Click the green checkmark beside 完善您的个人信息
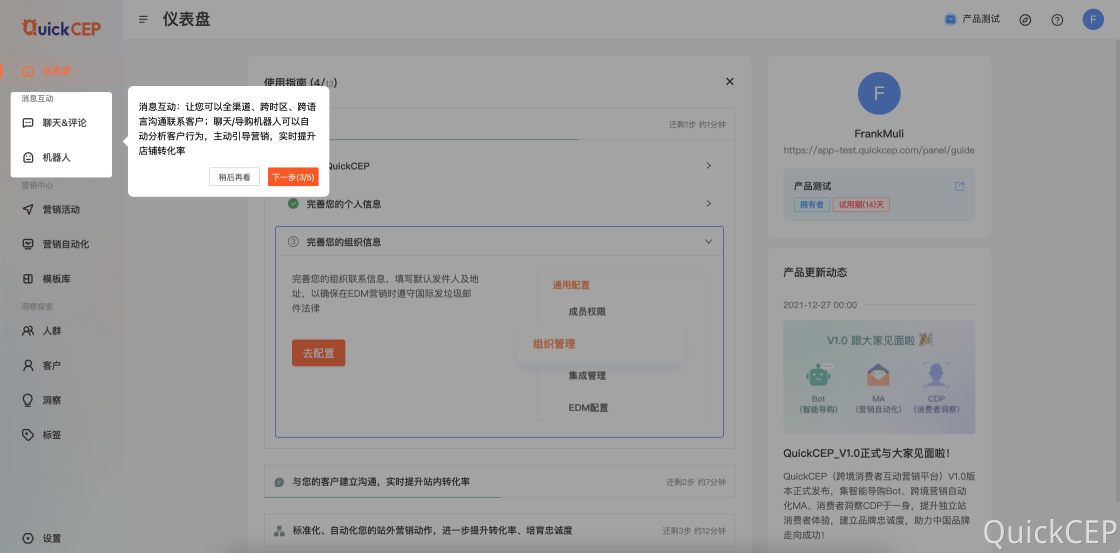1120x553 pixels. (293, 204)
